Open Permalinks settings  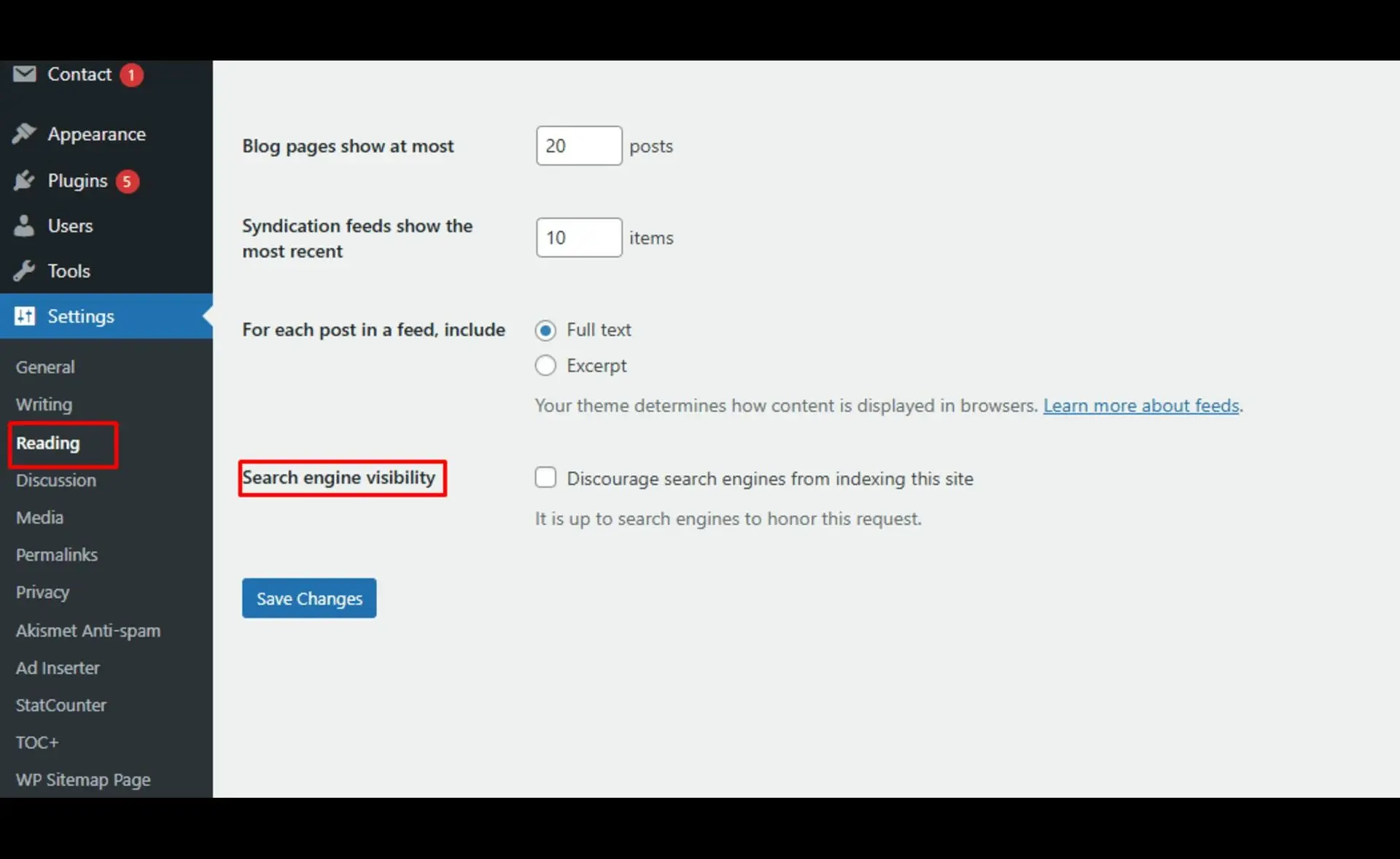click(57, 554)
